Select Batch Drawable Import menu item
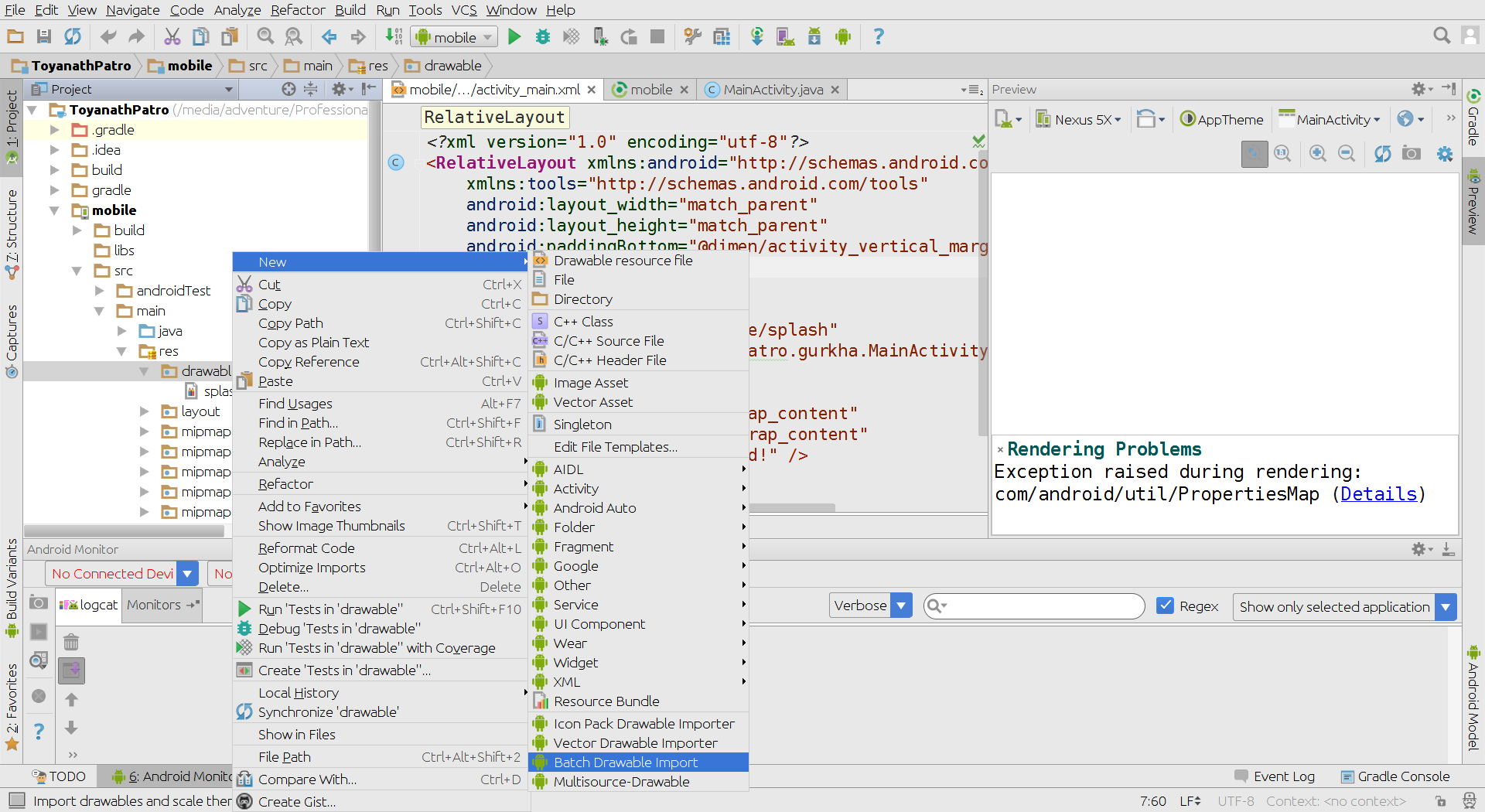Viewport: 1485px width, 812px height. click(626, 763)
